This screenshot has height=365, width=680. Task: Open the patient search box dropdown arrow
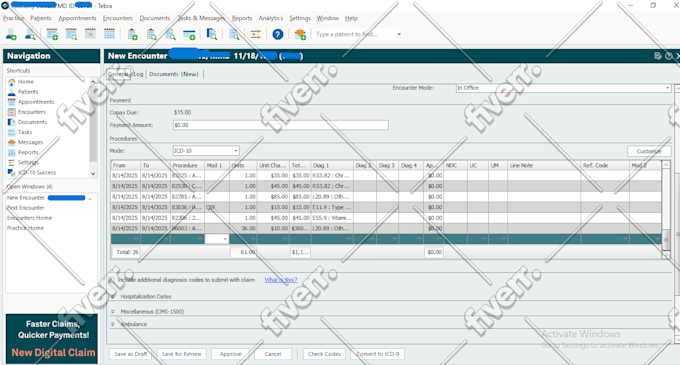click(x=399, y=34)
